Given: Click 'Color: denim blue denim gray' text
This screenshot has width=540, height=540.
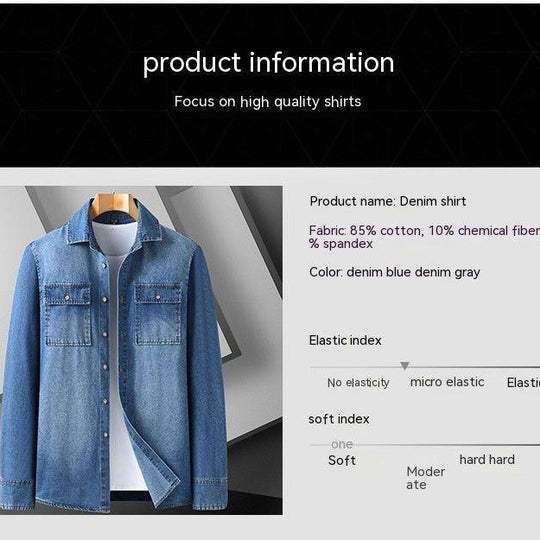Looking at the screenshot, I should (x=395, y=272).
